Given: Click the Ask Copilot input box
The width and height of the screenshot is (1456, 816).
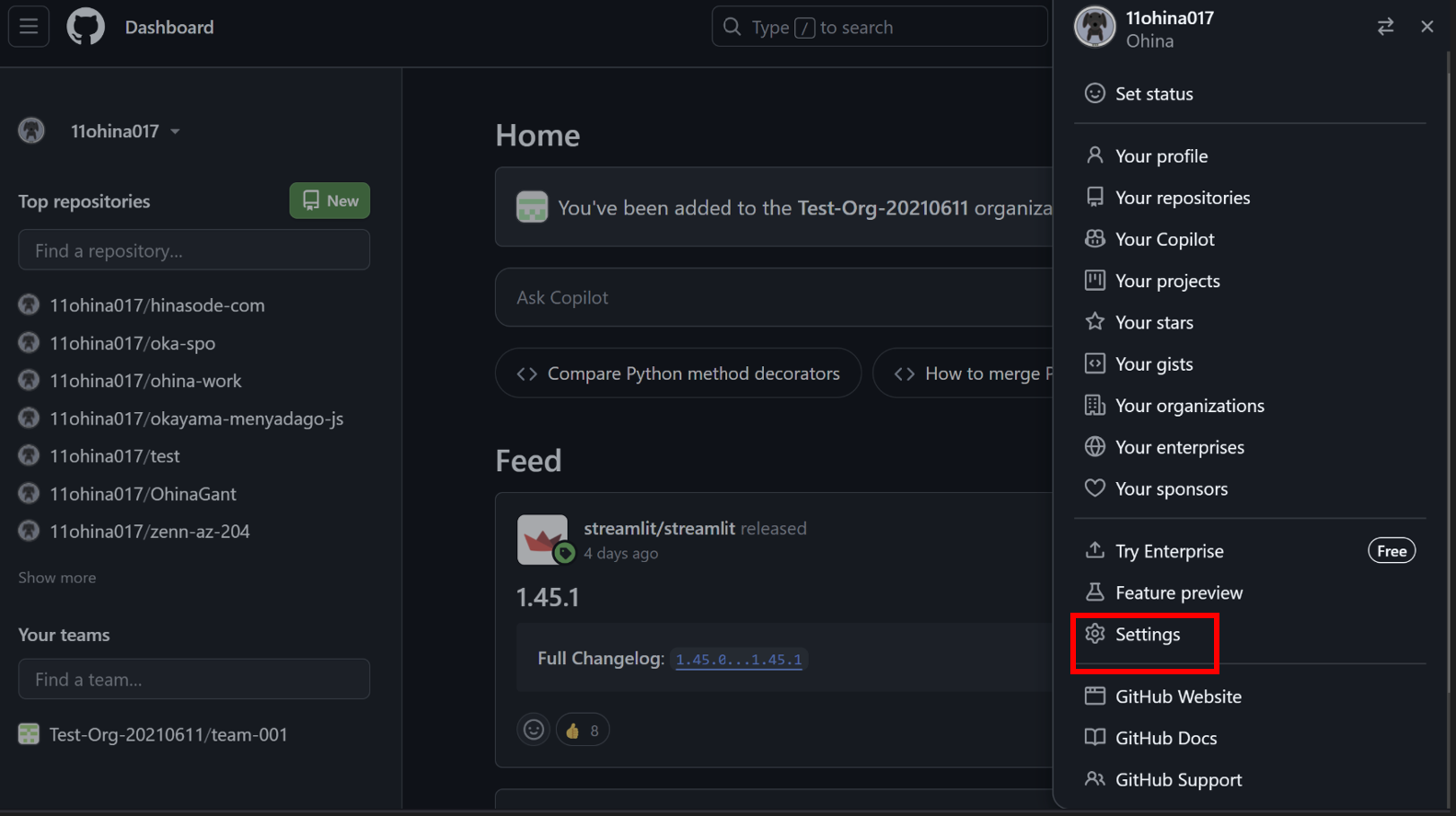Looking at the screenshot, I should pyautogui.click(x=775, y=297).
